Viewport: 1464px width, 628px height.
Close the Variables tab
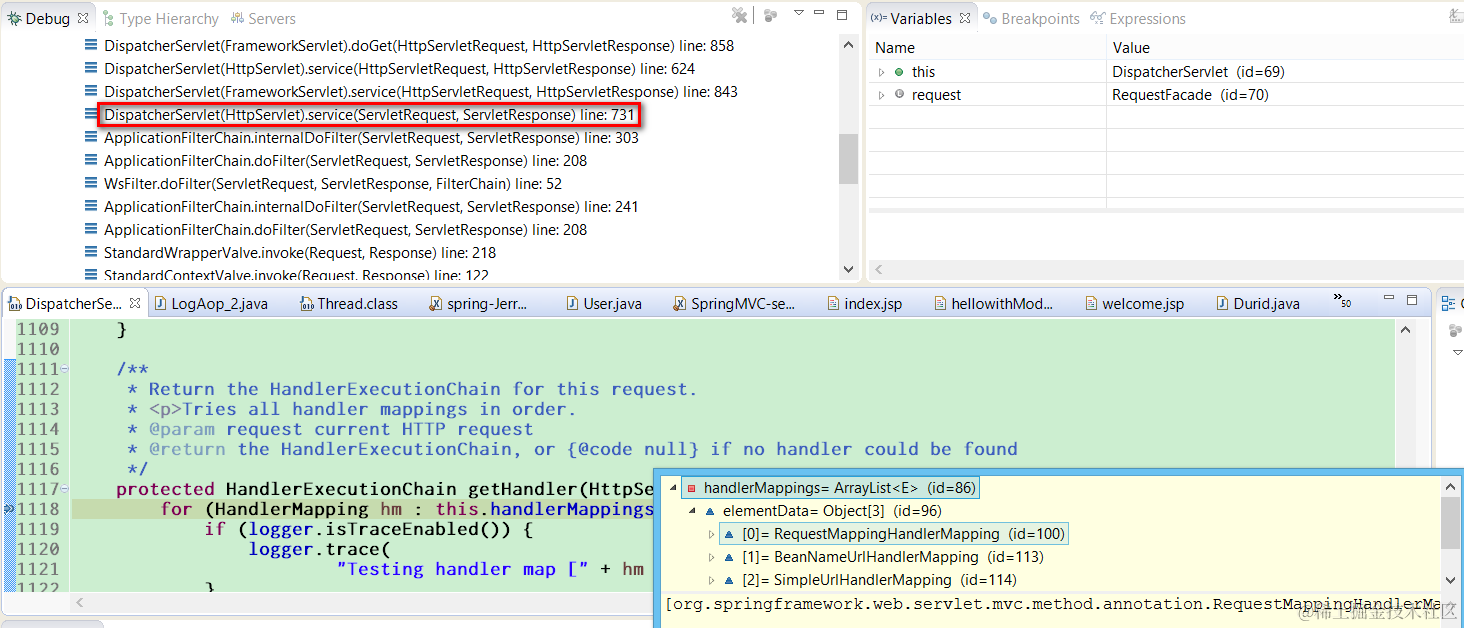click(x=965, y=18)
